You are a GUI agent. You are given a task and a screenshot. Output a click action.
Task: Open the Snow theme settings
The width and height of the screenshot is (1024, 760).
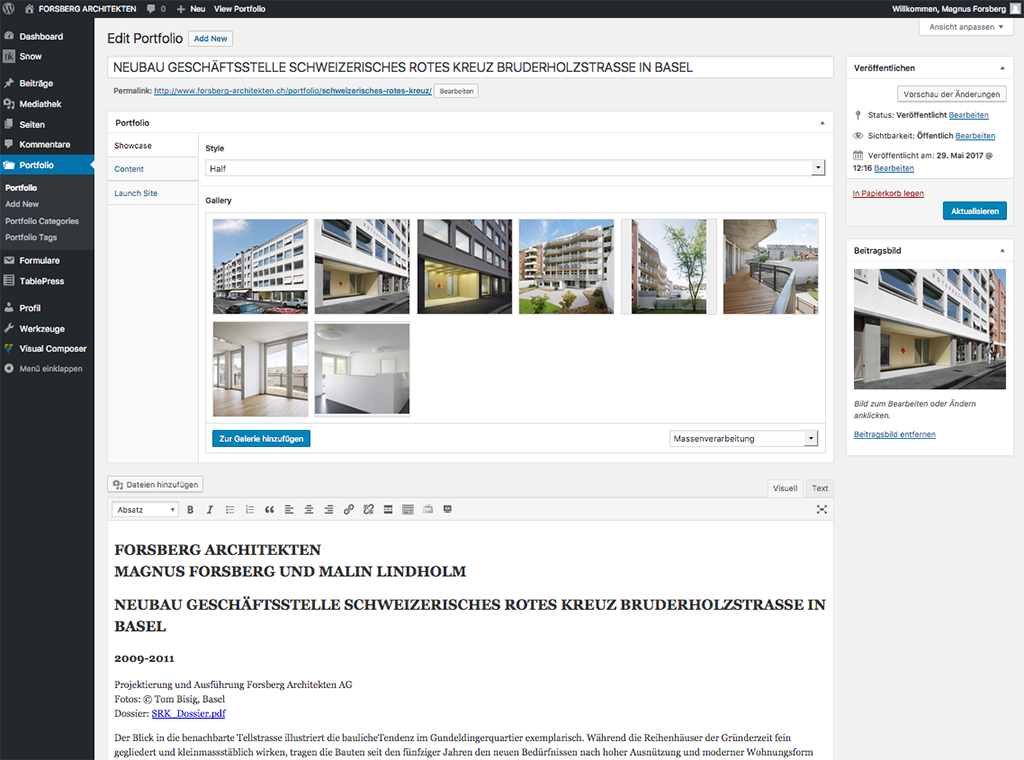tap(30, 57)
